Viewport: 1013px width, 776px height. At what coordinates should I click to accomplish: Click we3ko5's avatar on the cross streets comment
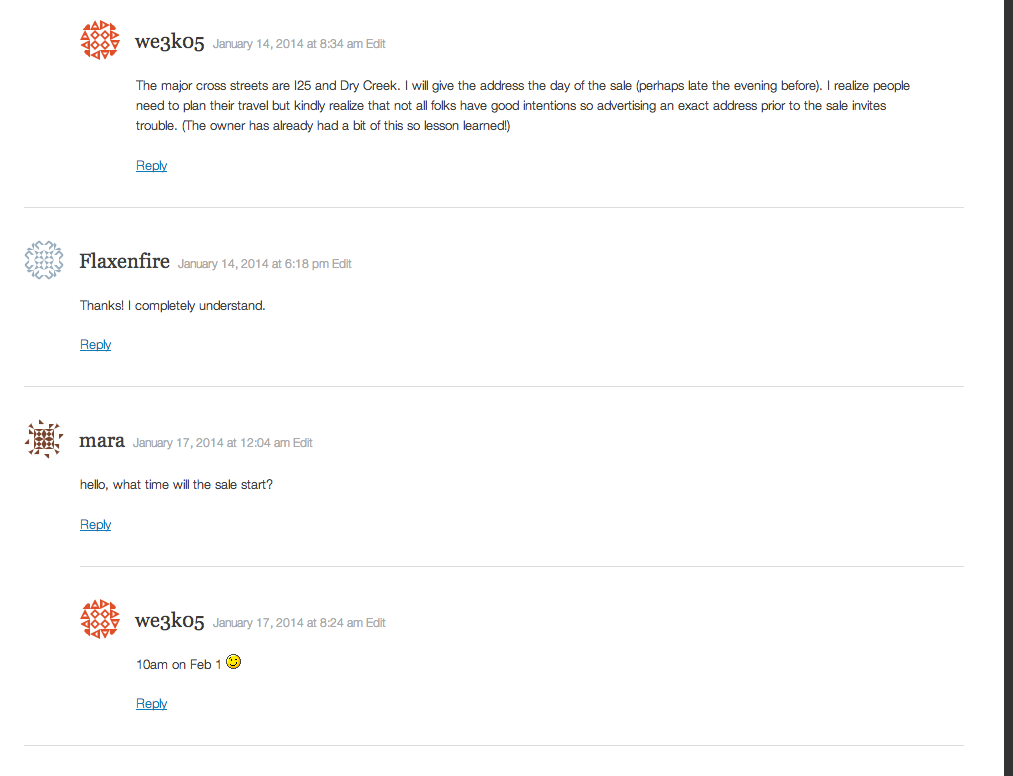[x=99, y=41]
